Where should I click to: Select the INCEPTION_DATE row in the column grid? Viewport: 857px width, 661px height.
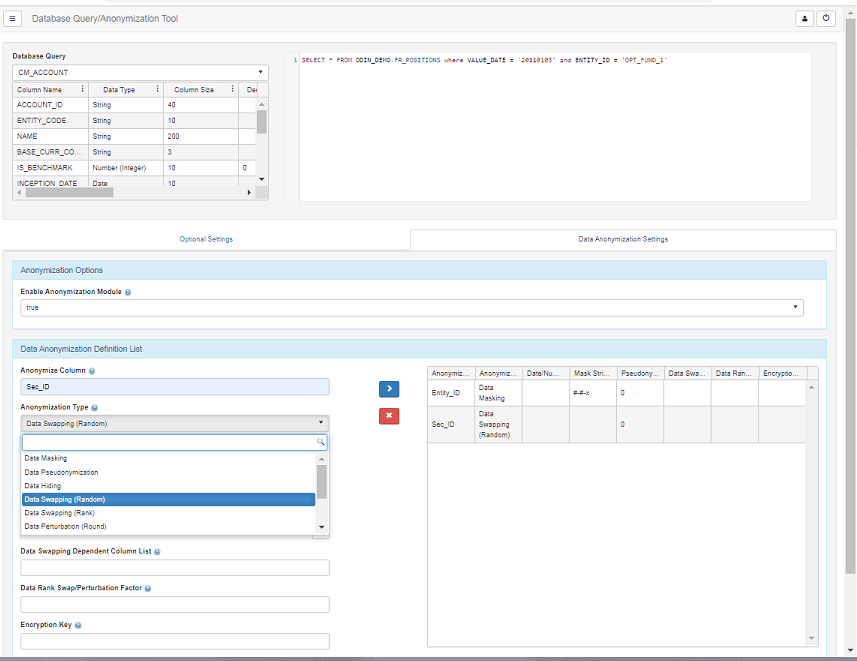tap(134, 182)
